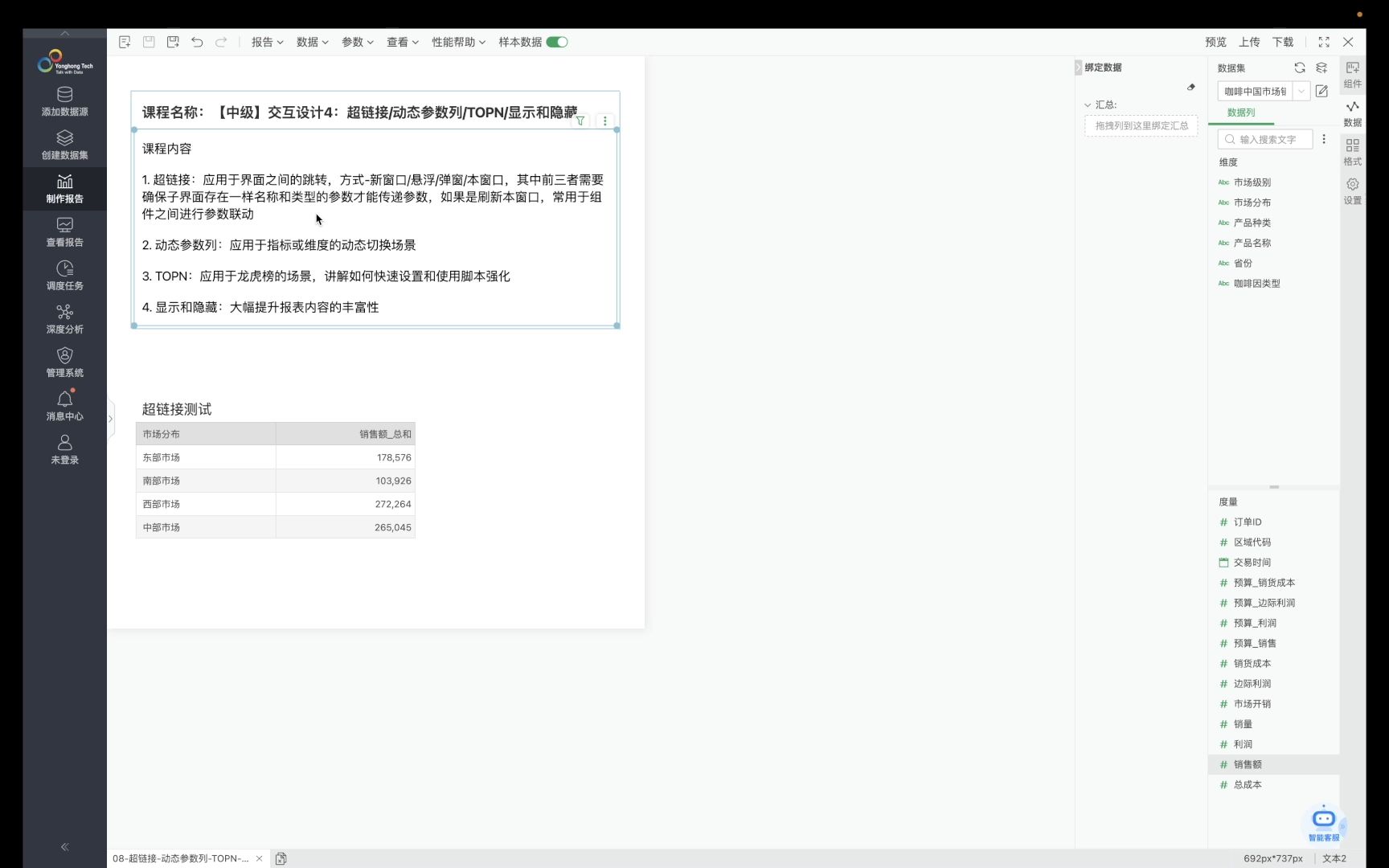
Task: Open the 数据 menu in toolbar
Action: click(x=312, y=42)
